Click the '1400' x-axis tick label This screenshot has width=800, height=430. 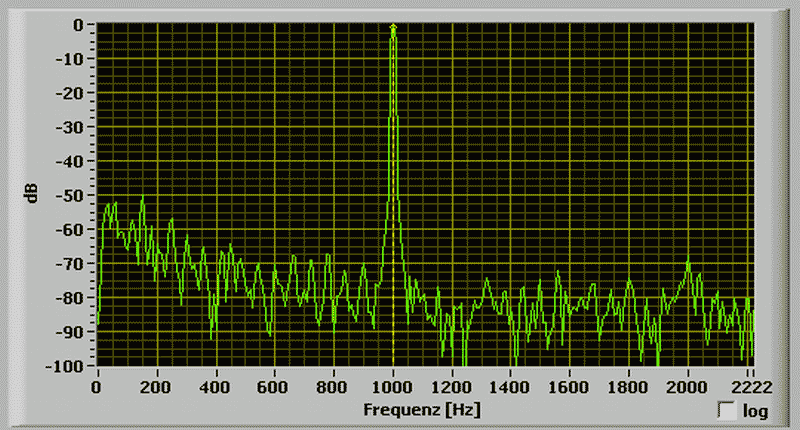[x=509, y=388]
